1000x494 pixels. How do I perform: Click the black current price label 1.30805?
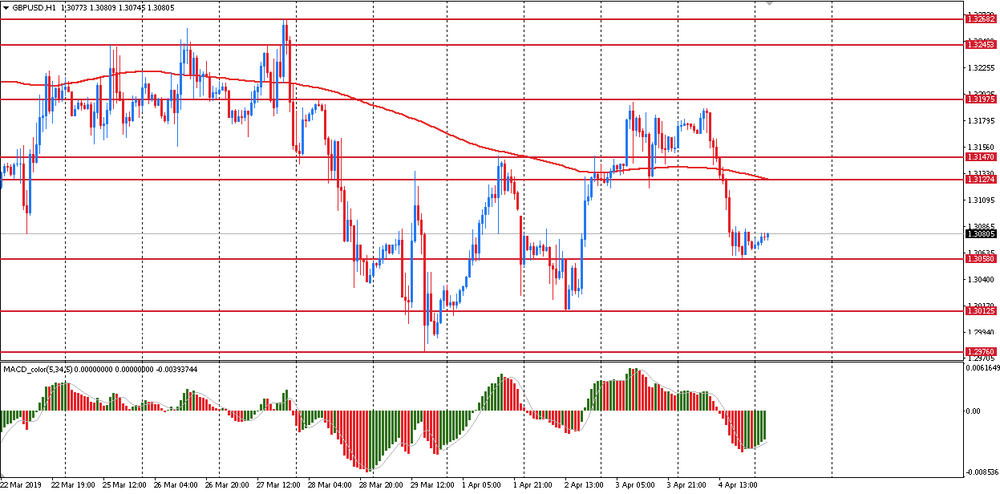[x=981, y=234]
